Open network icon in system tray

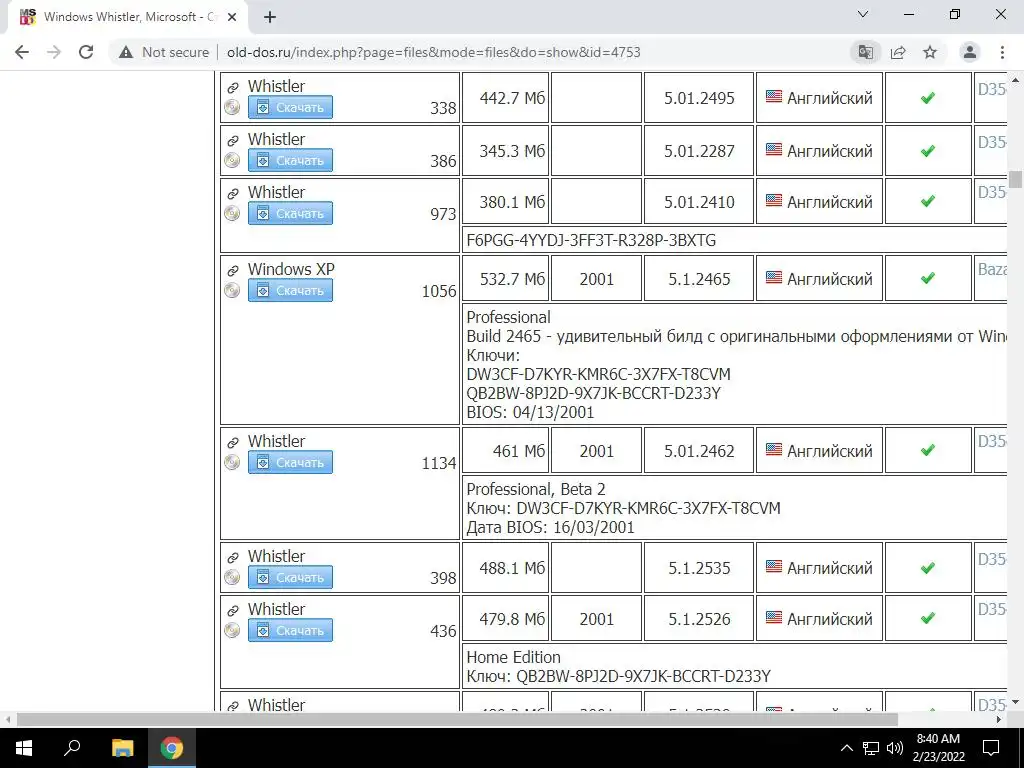coord(871,748)
